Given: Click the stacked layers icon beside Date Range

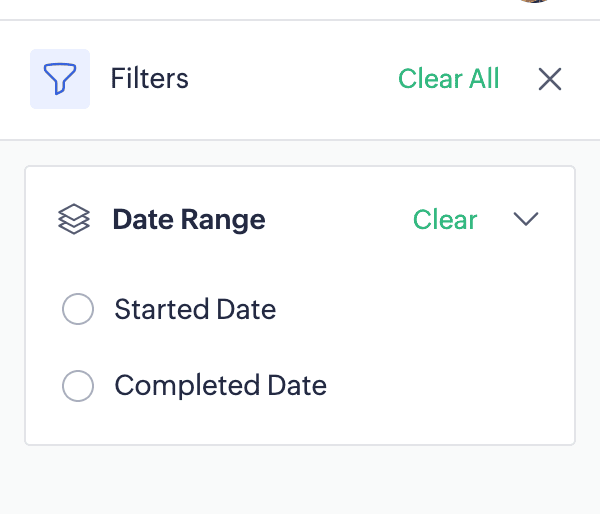Looking at the screenshot, I should tap(74, 219).
